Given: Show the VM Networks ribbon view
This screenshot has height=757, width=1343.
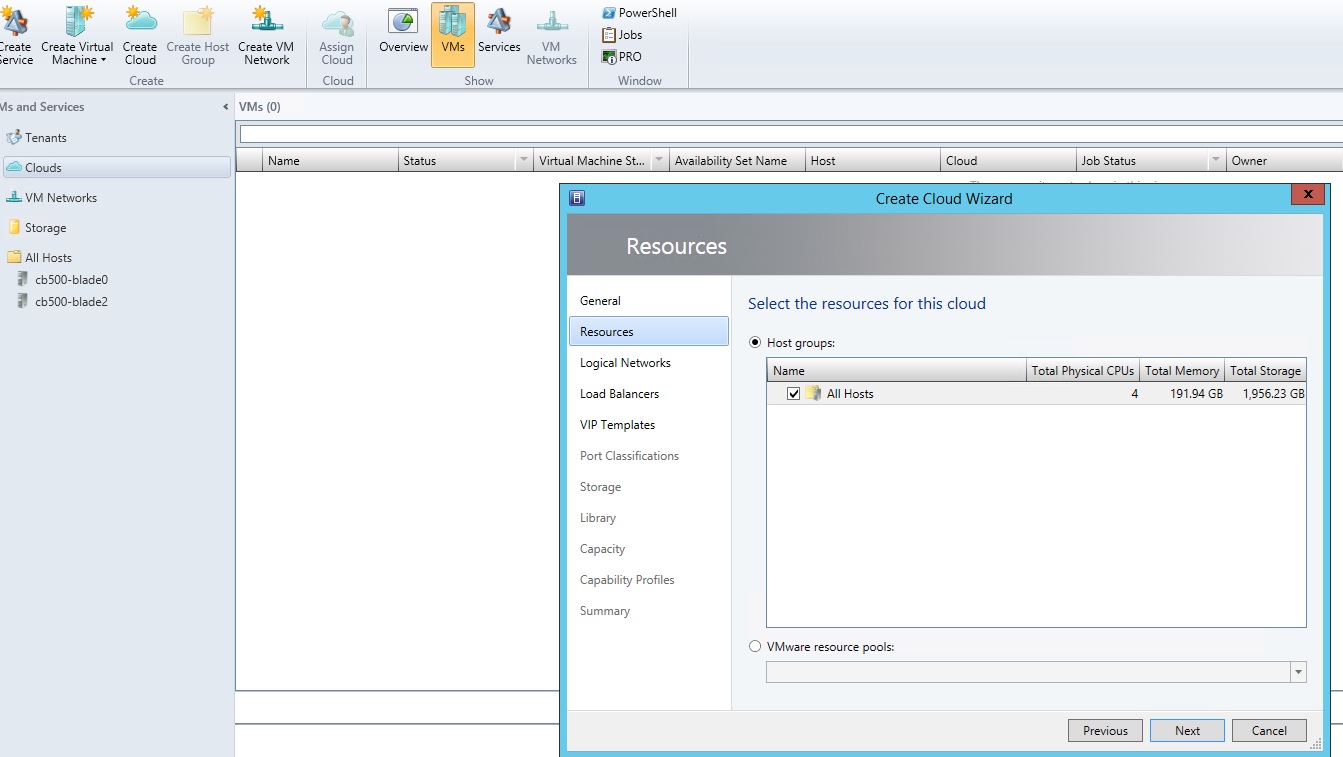Looking at the screenshot, I should coord(551,38).
